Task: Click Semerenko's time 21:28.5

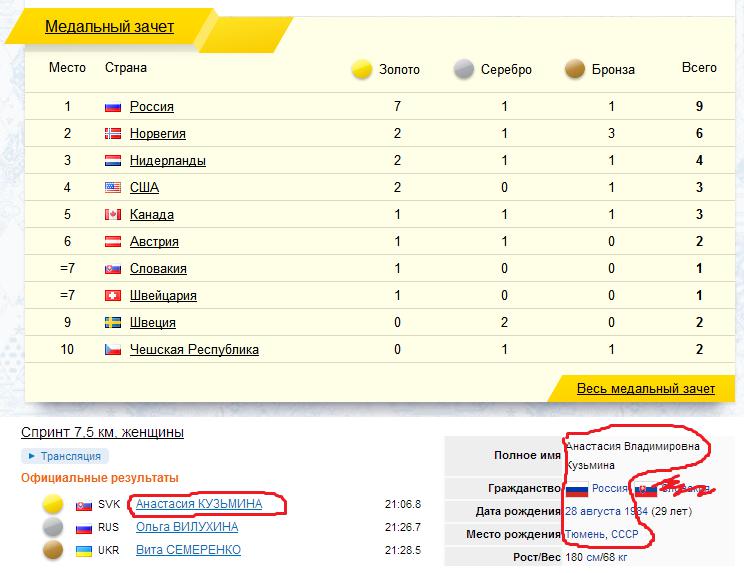Action: [403, 550]
